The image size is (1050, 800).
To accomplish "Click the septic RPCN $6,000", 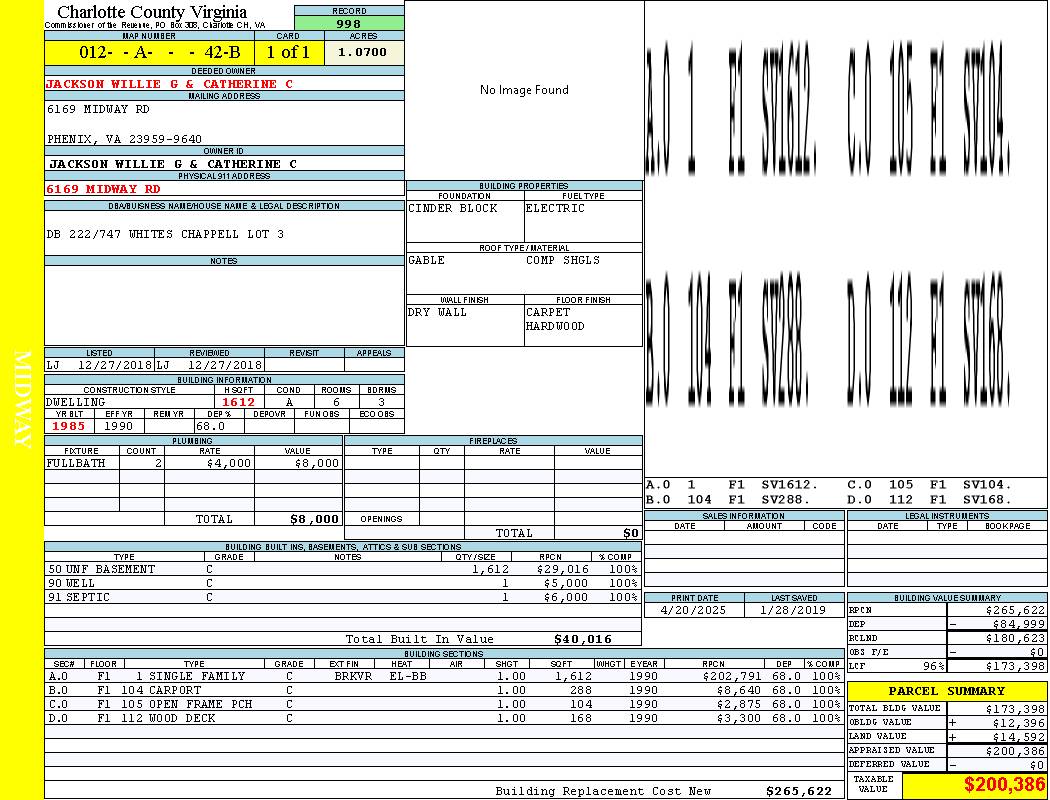I will [566, 598].
